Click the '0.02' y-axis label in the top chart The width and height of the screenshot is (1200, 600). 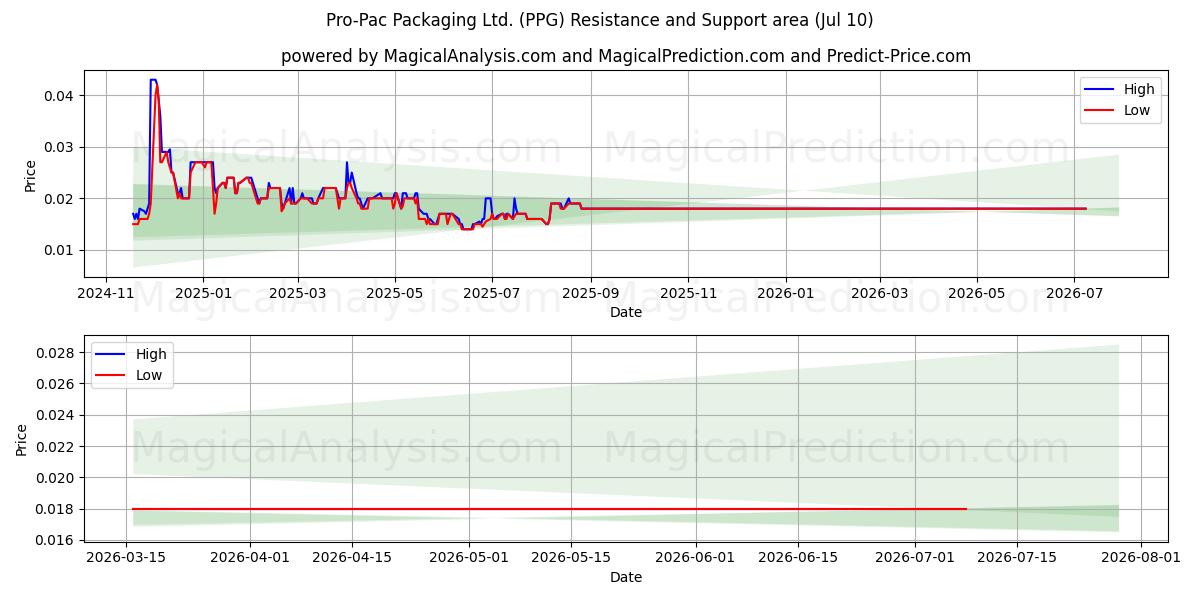click(60, 199)
